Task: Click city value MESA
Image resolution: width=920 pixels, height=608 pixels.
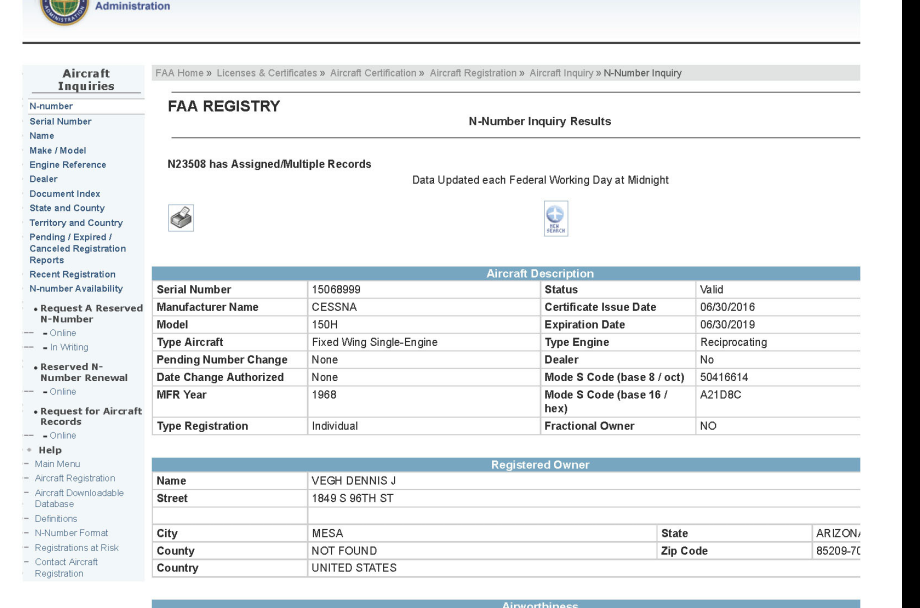Action: (327, 533)
